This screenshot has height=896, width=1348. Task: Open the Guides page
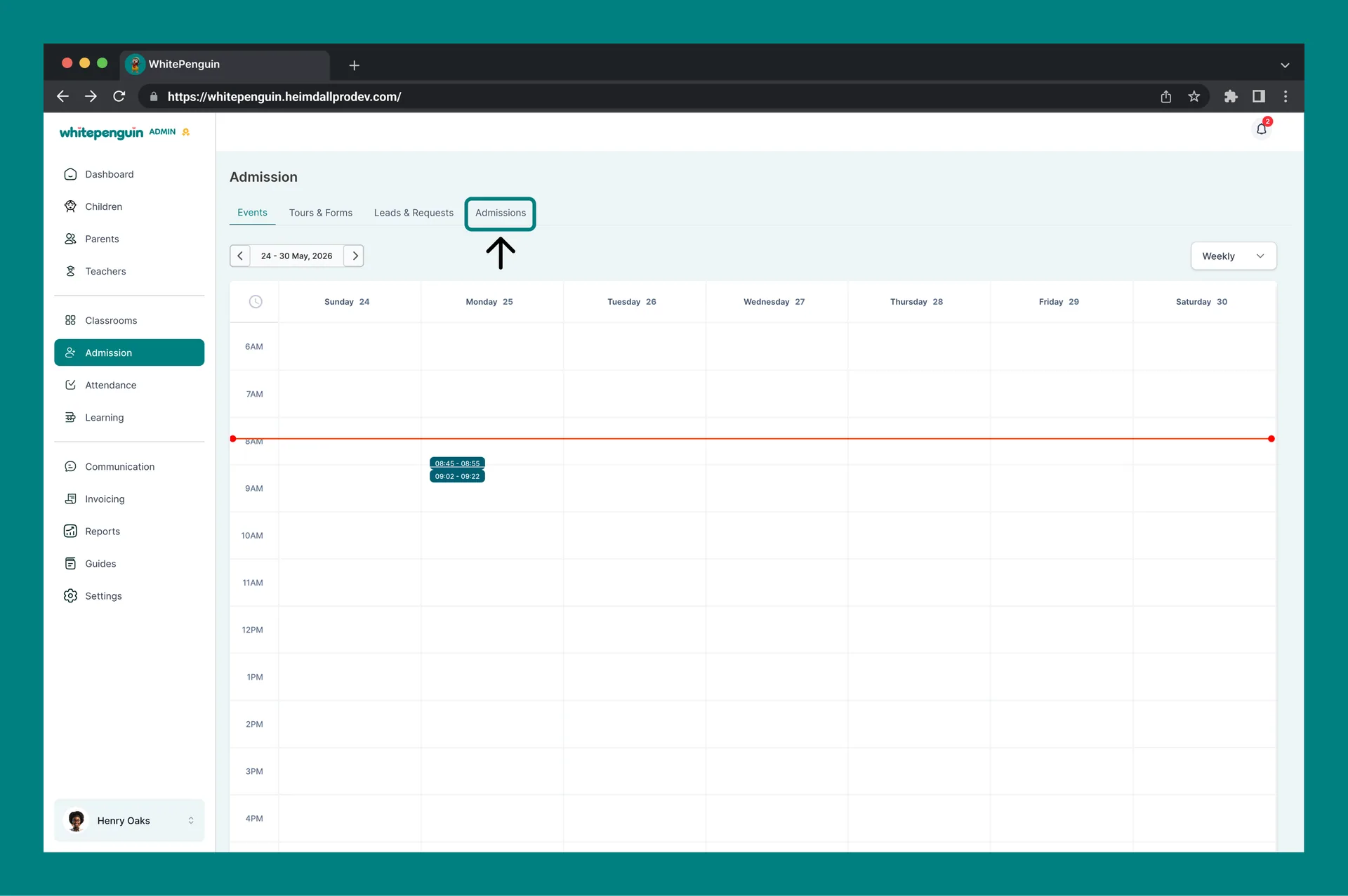[129, 563]
